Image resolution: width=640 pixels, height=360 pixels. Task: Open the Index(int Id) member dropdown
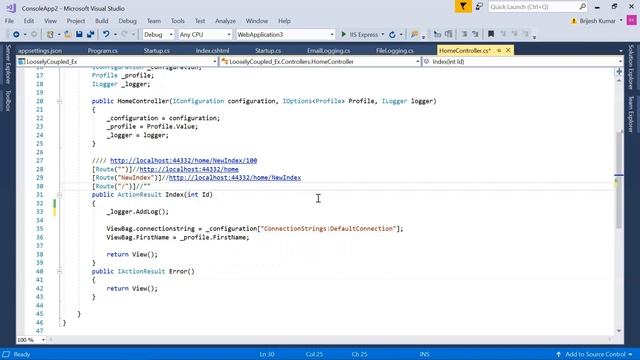620,62
